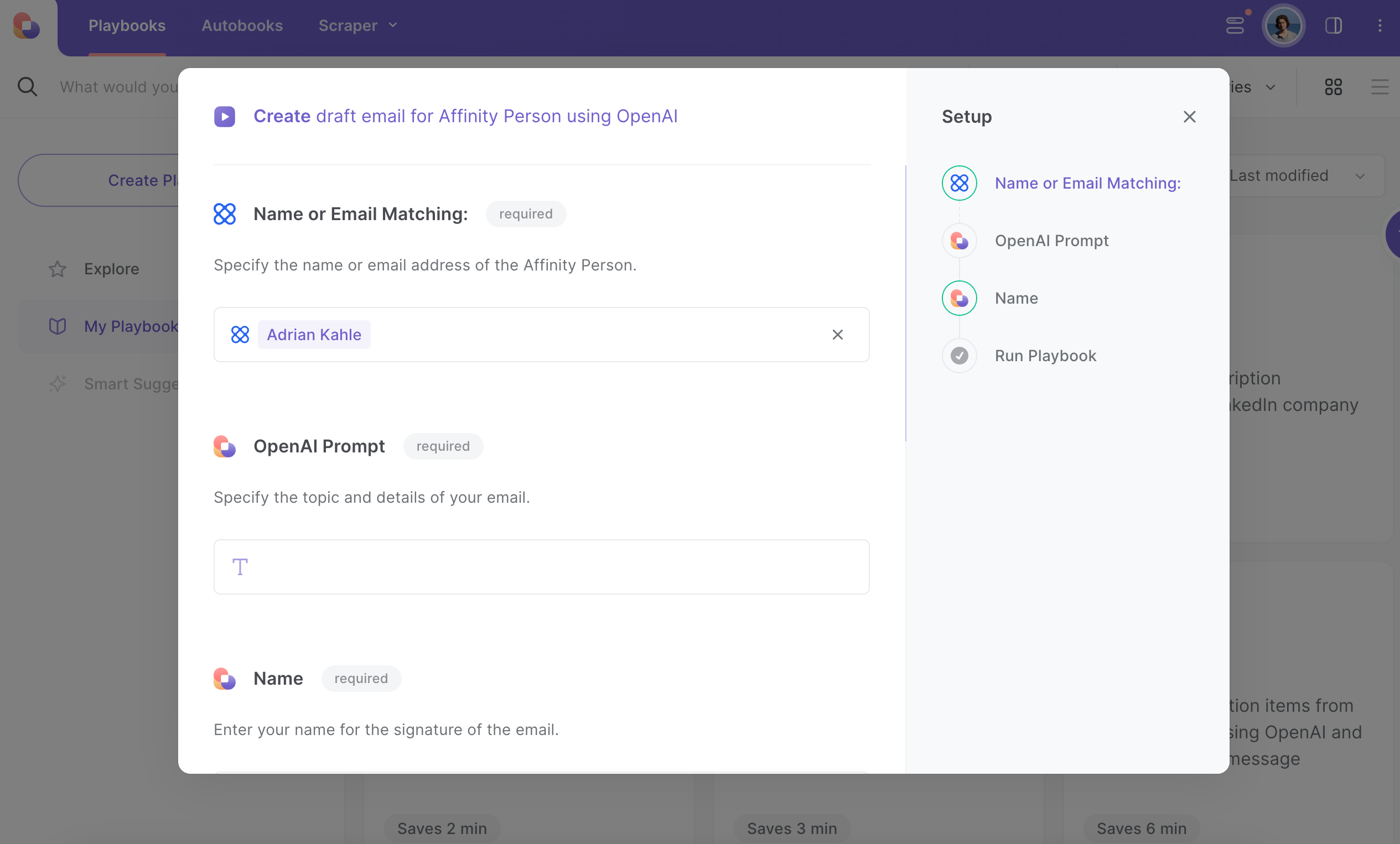Expand the three-dot overflow menu top right
This screenshot has height=844, width=1400.
pyautogui.click(x=1380, y=25)
